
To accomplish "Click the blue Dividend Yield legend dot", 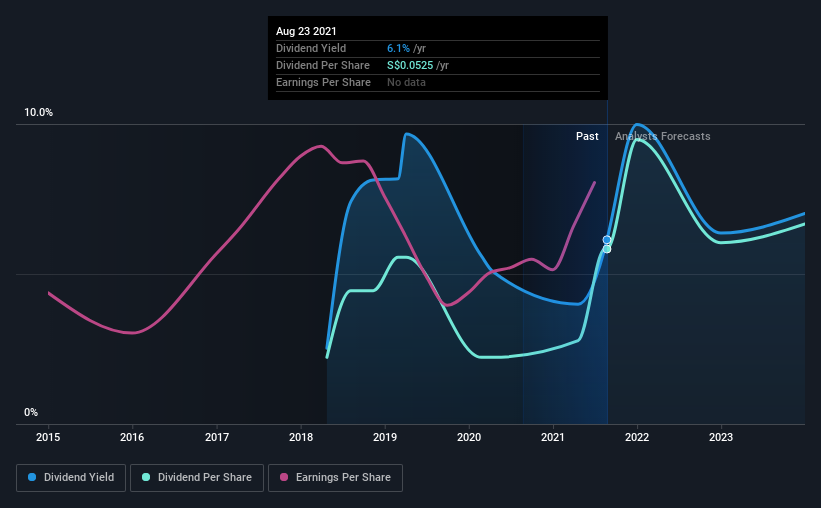I will pos(32,477).
